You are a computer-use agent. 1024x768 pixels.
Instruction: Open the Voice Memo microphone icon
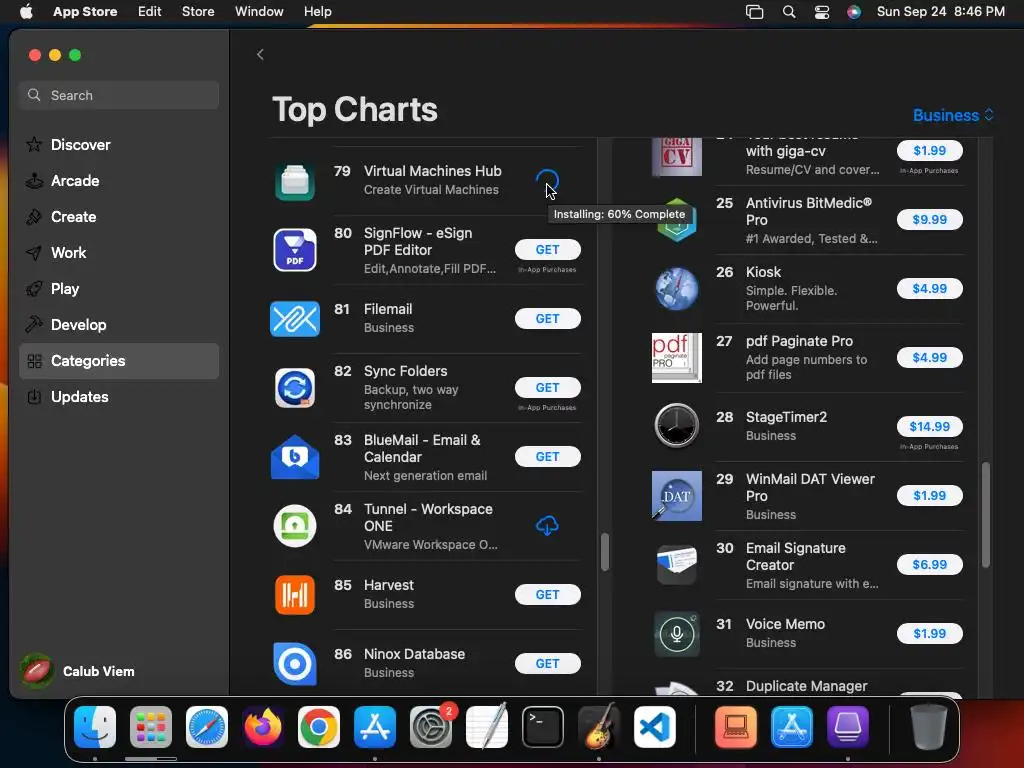pos(677,633)
